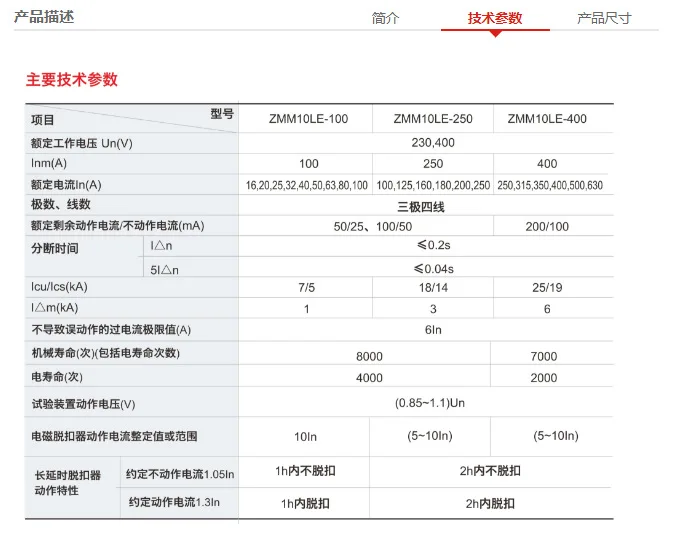Click the Inm value 250
Screen dimensions: 682x538
point(433,164)
